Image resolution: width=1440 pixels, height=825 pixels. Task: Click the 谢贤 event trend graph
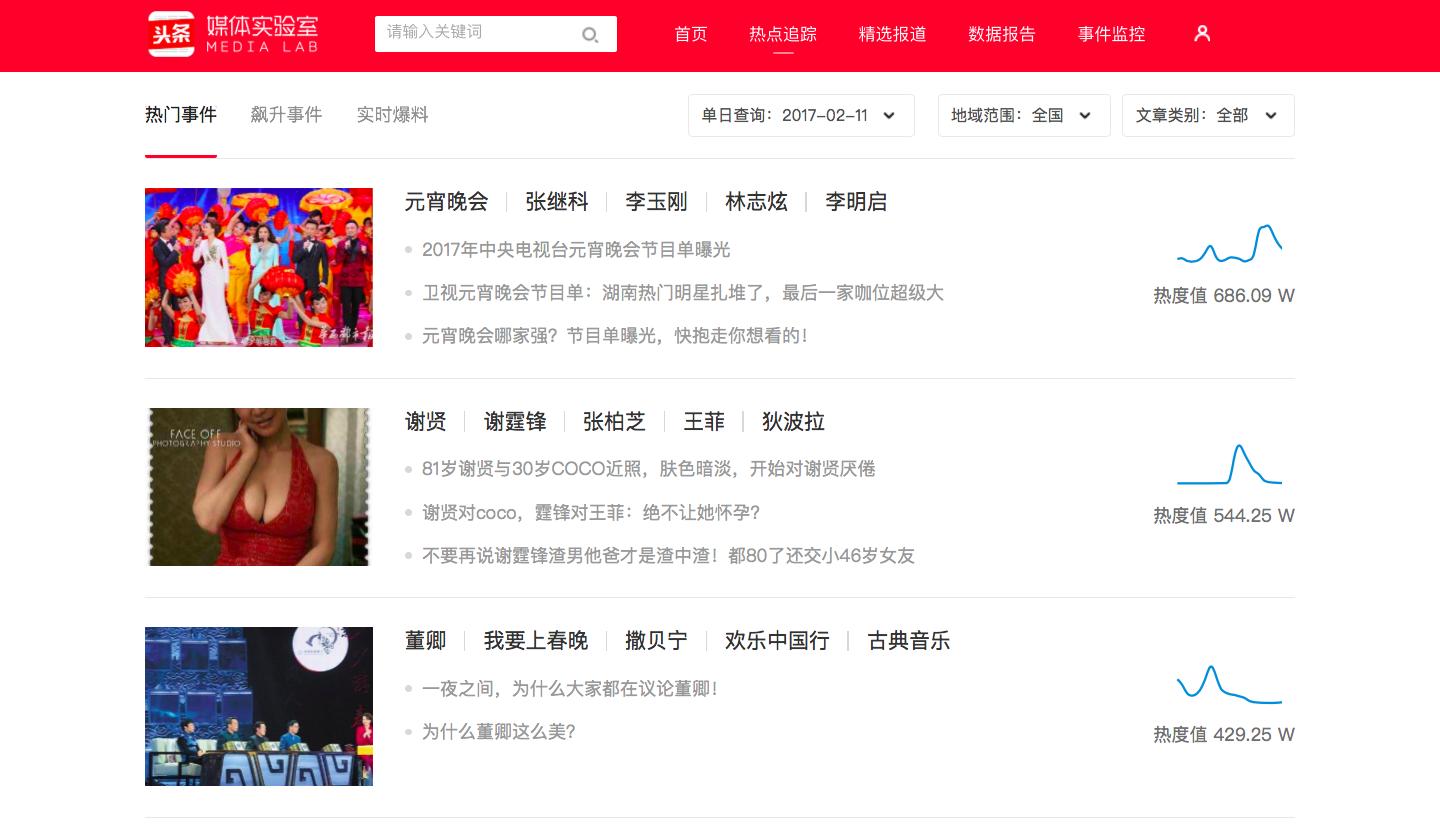point(1230,463)
